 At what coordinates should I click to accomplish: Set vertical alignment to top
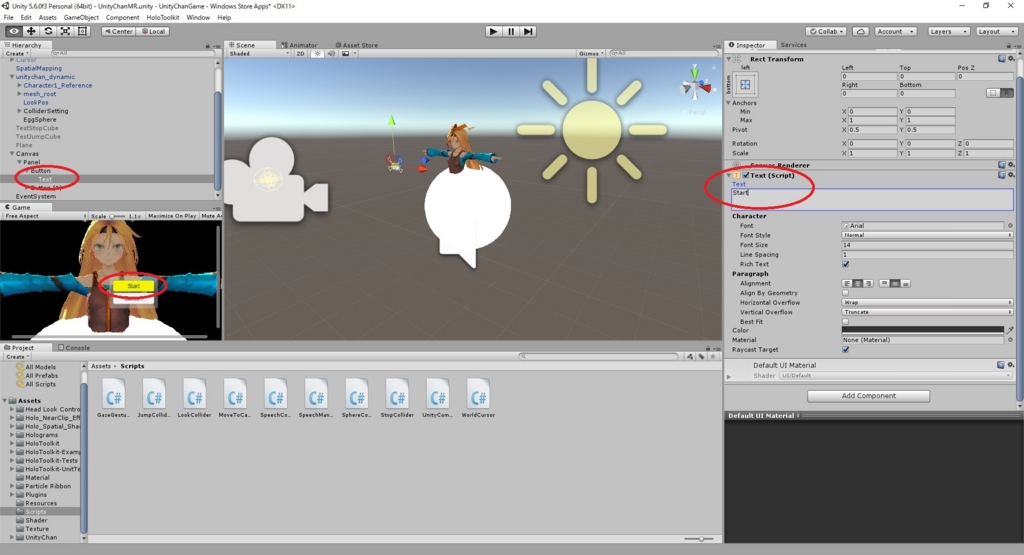[x=884, y=283]
